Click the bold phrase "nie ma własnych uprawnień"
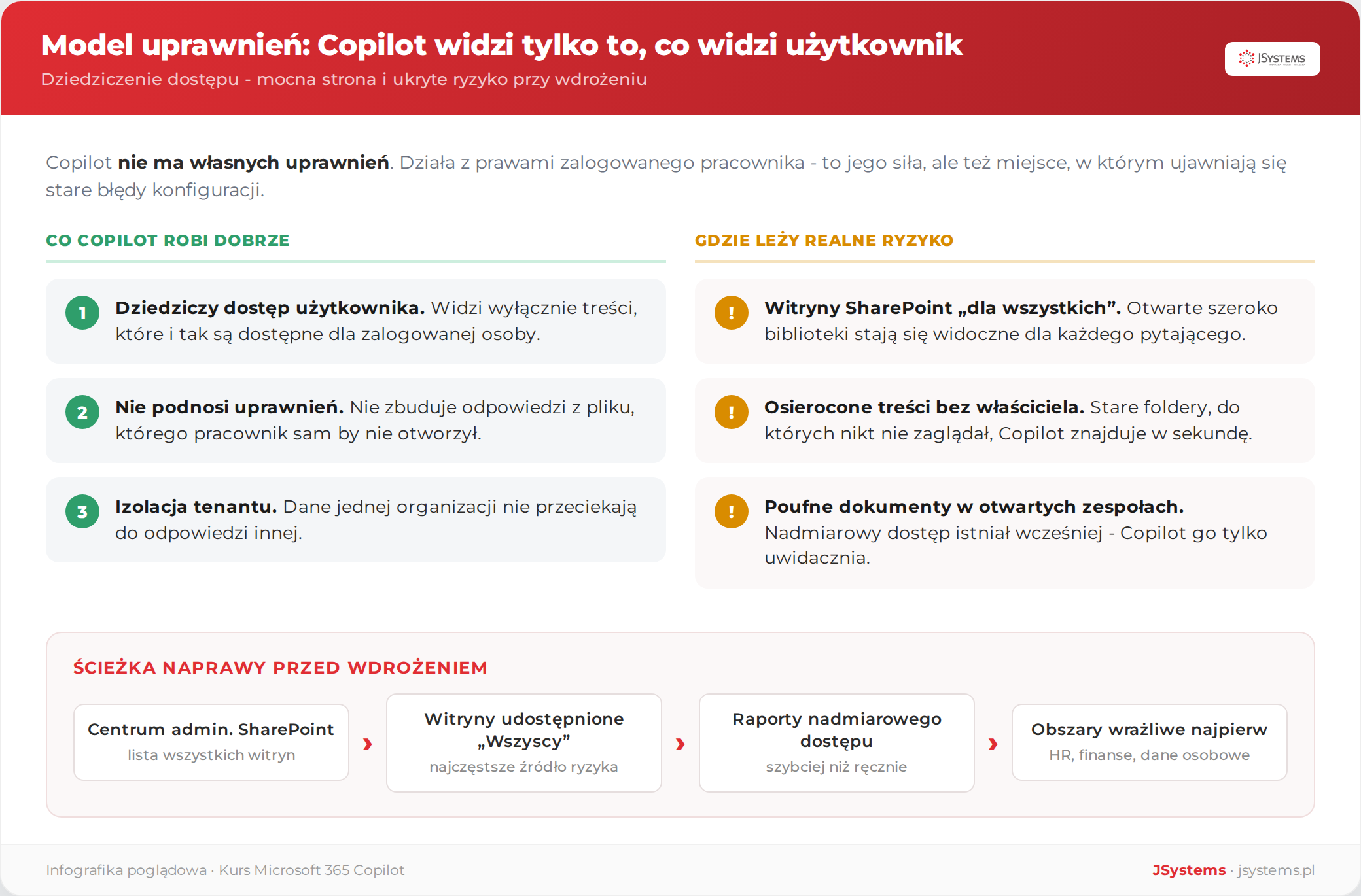The width and height of the screenshot is (1361, 896). point(253,162)
